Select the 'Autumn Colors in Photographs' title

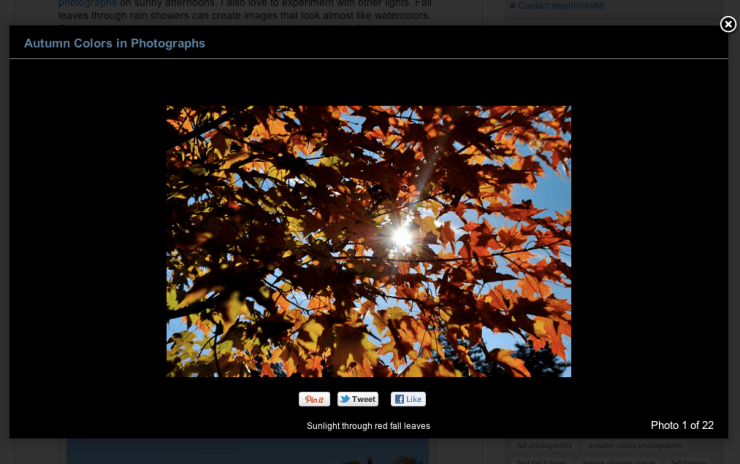[114, 44]
